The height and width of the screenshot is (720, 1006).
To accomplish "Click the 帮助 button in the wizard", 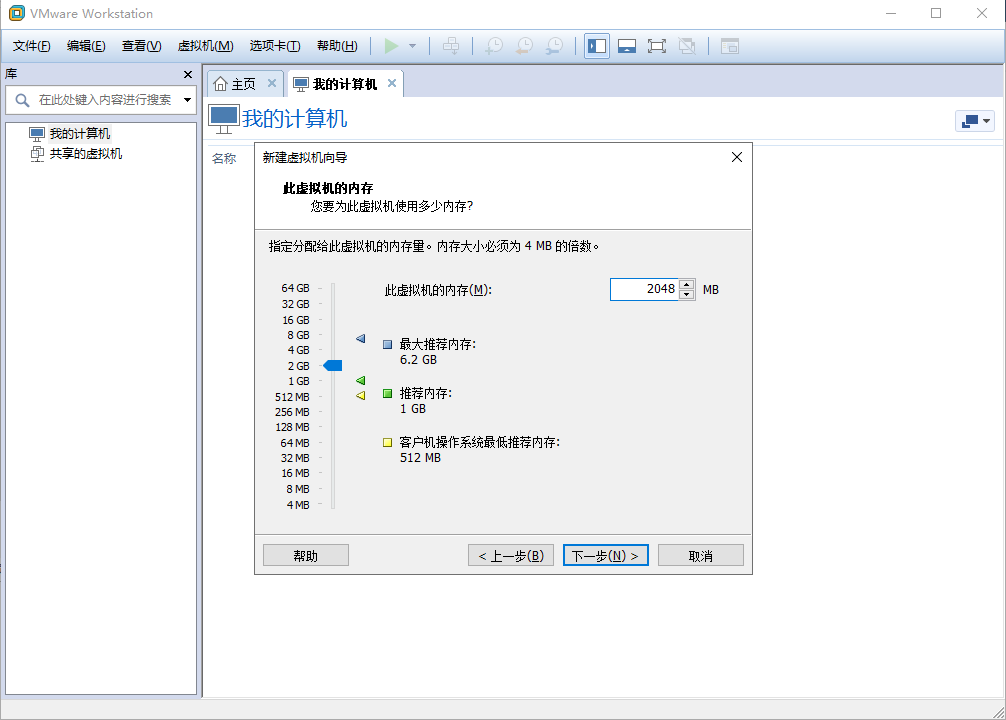I will coord(306,556).
